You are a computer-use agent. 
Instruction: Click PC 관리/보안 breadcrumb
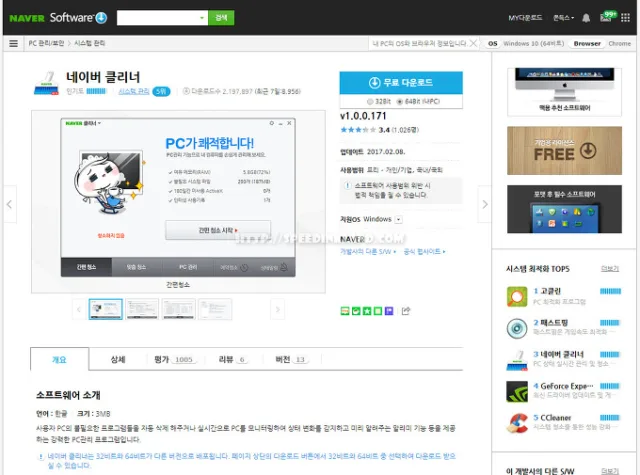point(46,43)
